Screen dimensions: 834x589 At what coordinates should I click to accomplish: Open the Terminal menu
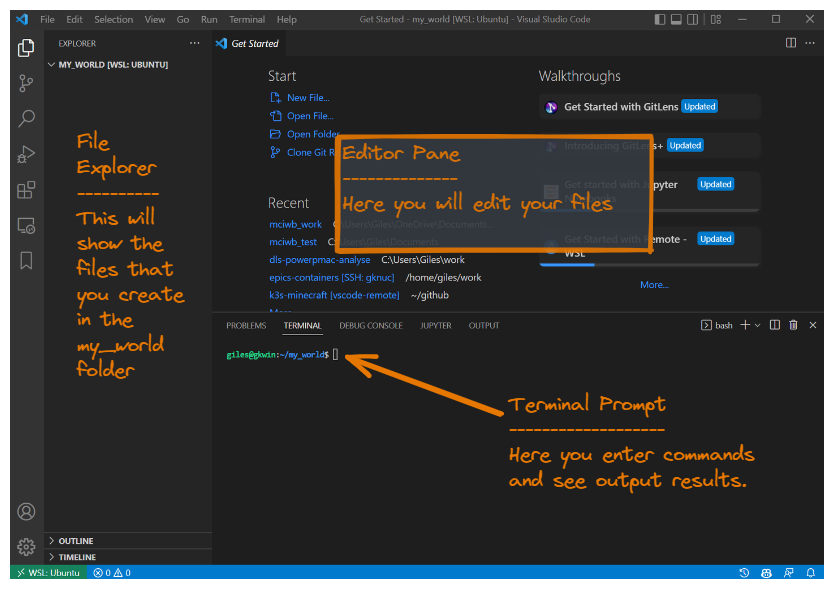[x=247, y=19]
